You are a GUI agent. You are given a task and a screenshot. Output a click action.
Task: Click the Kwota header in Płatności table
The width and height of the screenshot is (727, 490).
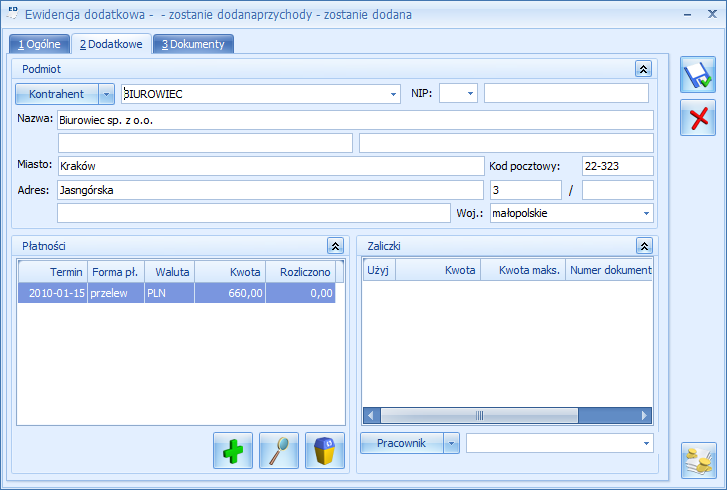(x=230, y=272)
